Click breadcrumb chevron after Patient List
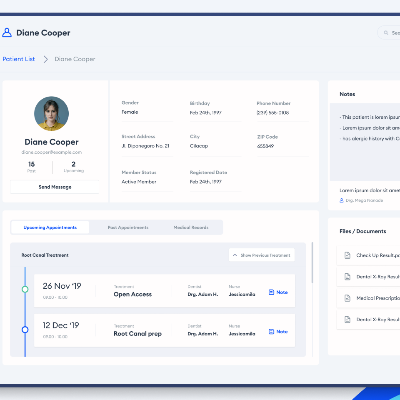This screenshot has width=400, height=400. (46, 59)
